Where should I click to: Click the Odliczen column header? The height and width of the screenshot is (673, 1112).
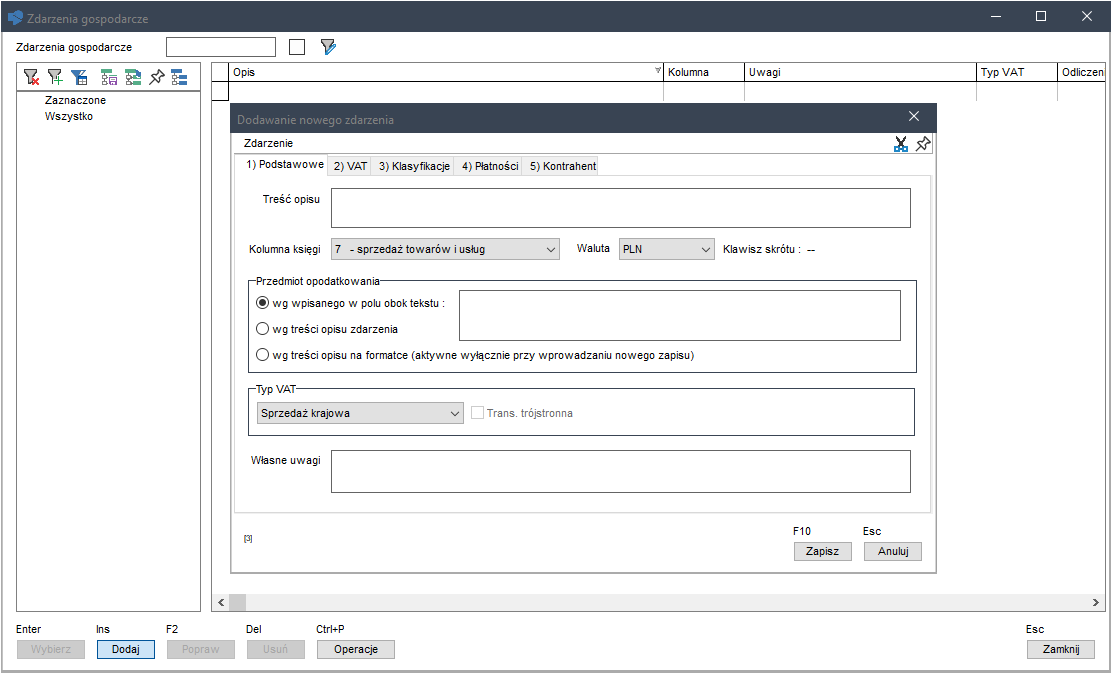tap(1082, 72)
